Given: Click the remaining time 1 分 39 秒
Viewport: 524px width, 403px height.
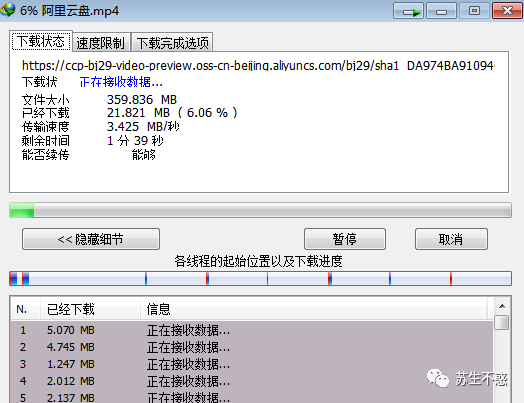Looking at the screenshot, I should pos(135,141).
